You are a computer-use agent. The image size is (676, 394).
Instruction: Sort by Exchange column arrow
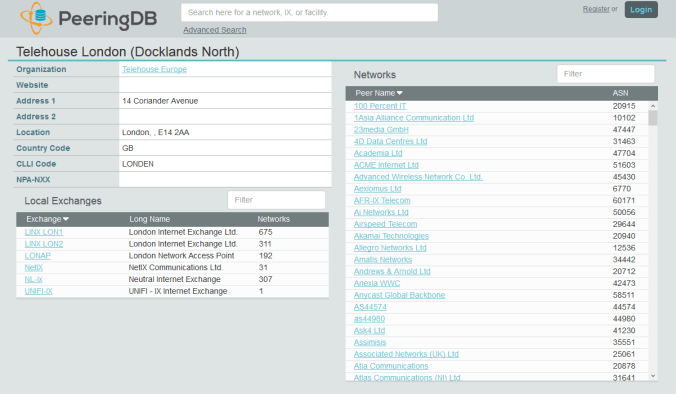click(x=66, y=219)
